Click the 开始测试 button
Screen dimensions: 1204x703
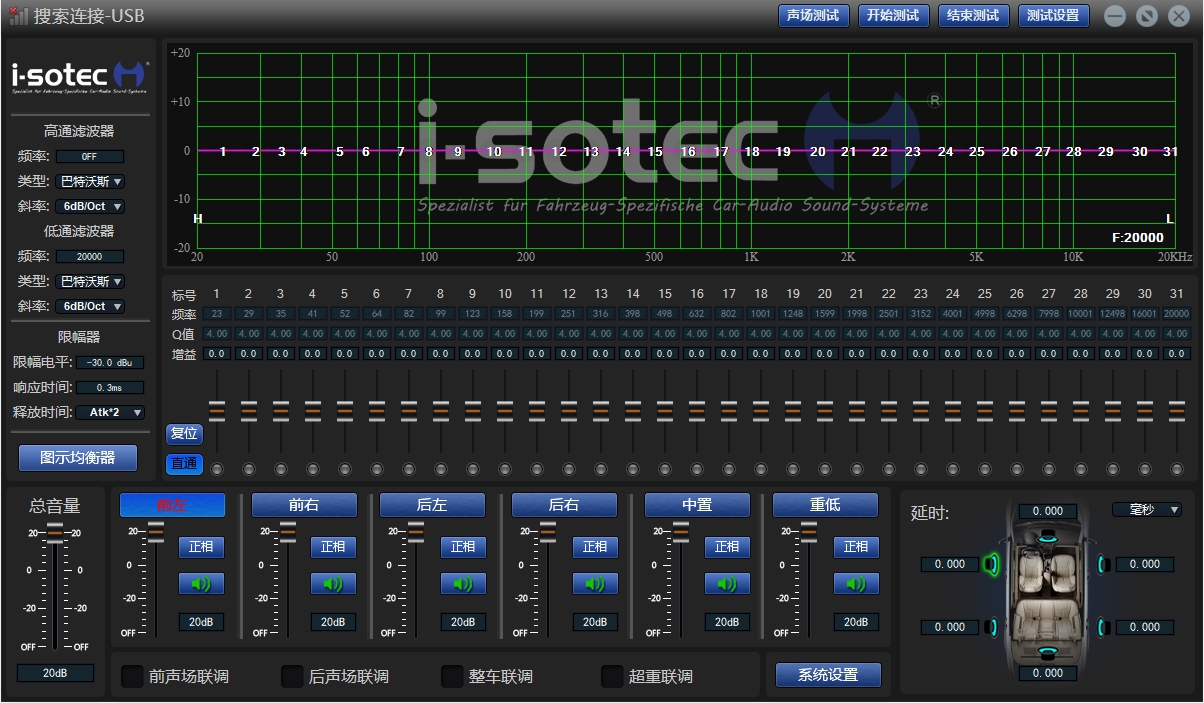[893, 16]
